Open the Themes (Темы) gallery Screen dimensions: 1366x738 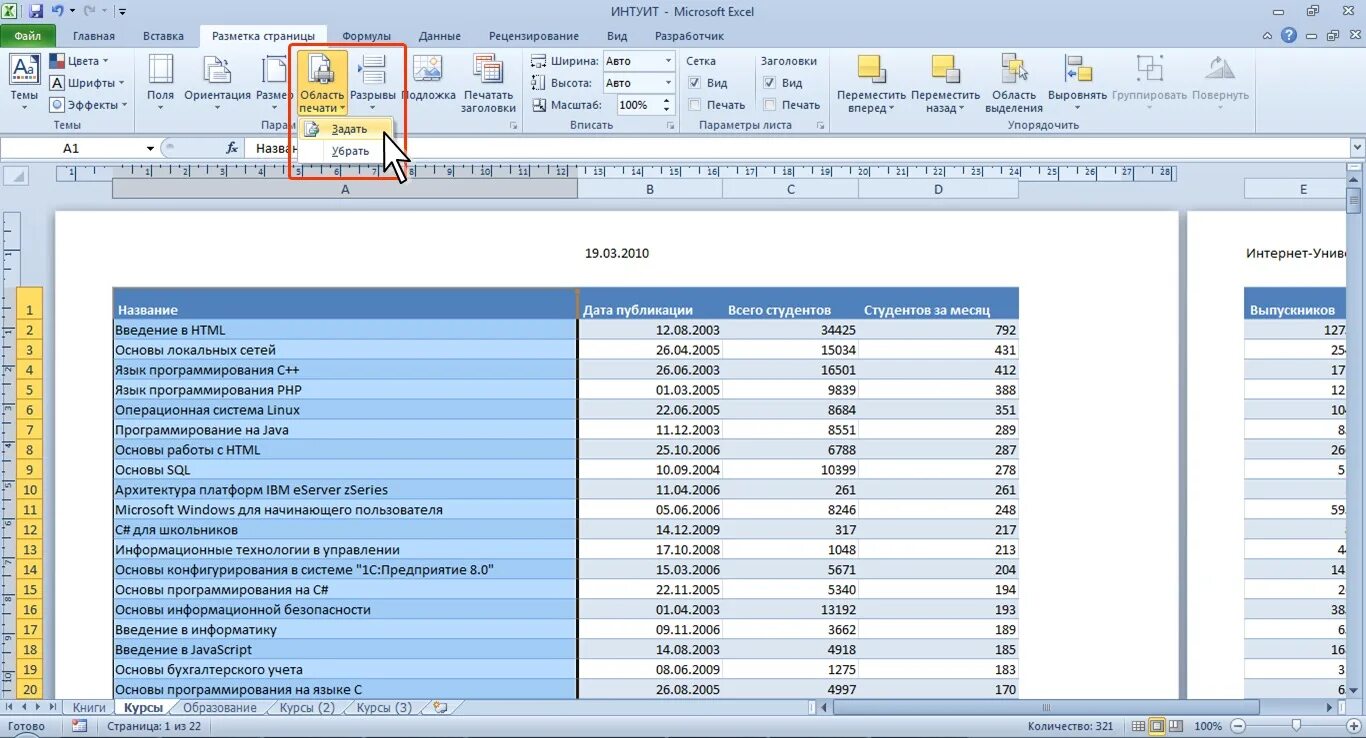pos(24,82)
